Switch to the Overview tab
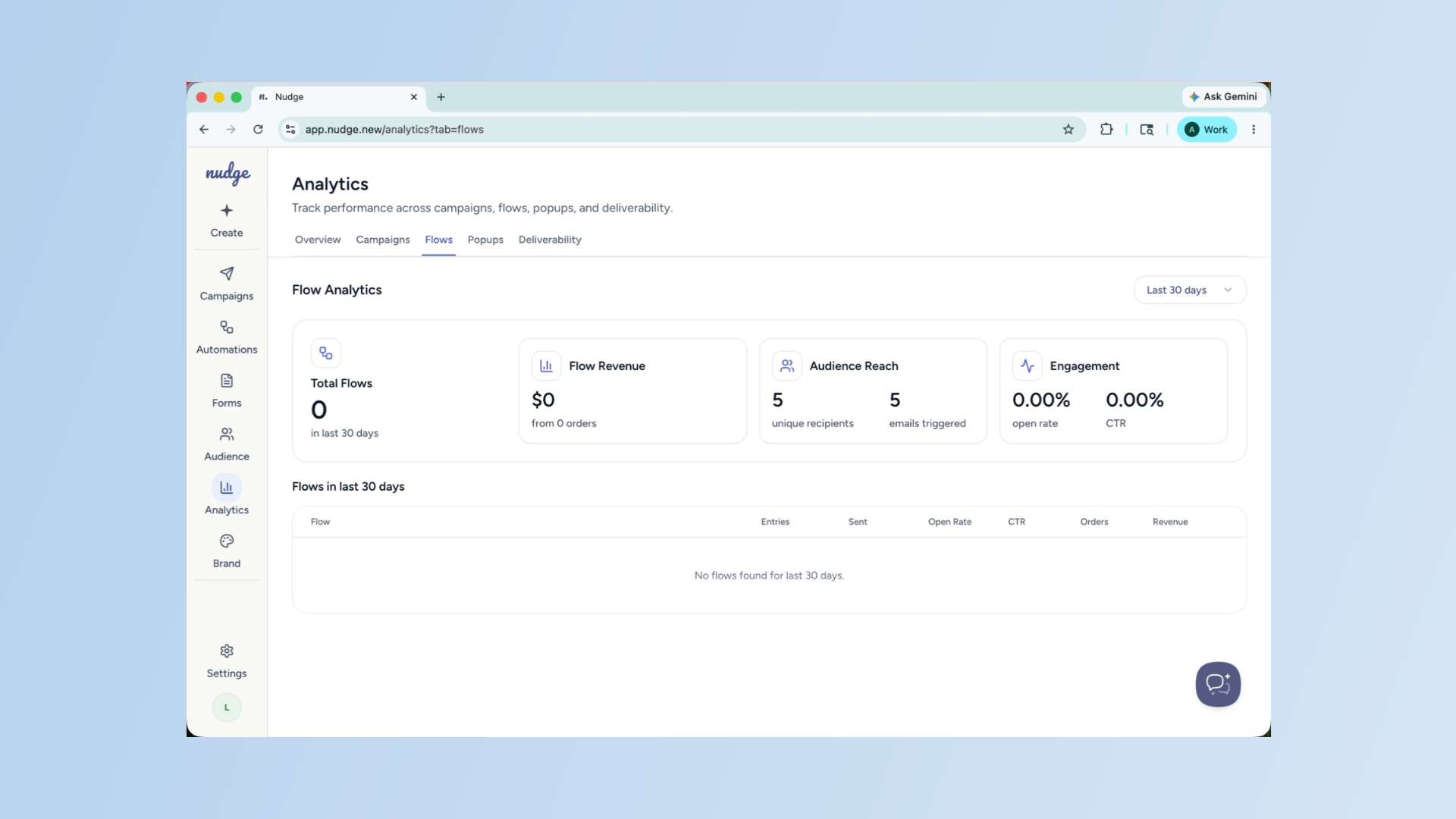The width and height of the screenshot is (1456, 819). [318, 240]
